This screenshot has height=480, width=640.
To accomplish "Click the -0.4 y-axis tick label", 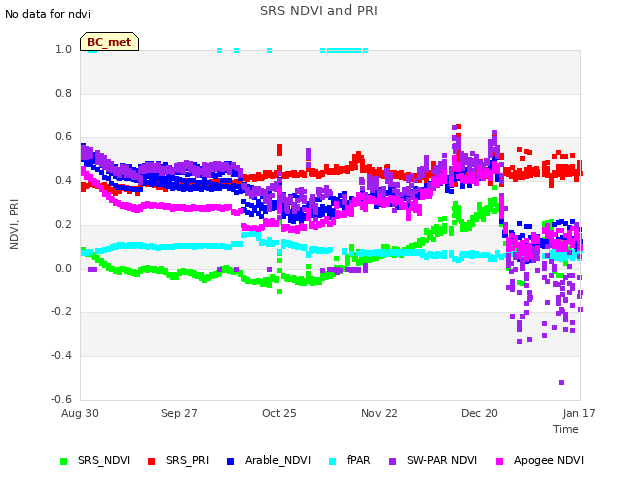I will click(61, 356).
